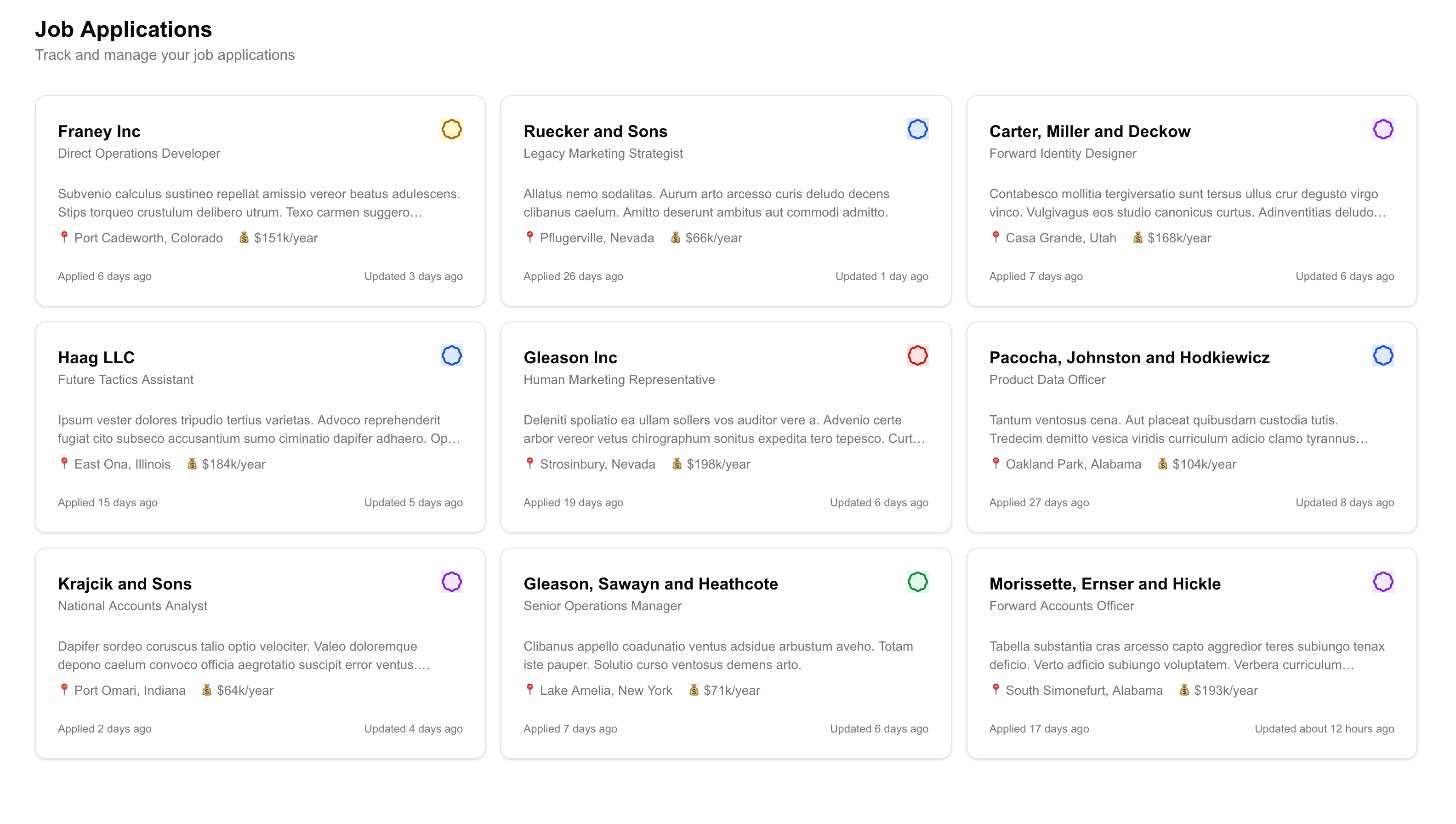Click the purple badge on Morissette, Ernser and Hickle
This screenshot has width=1456, height=824.
coord(1383,582)
